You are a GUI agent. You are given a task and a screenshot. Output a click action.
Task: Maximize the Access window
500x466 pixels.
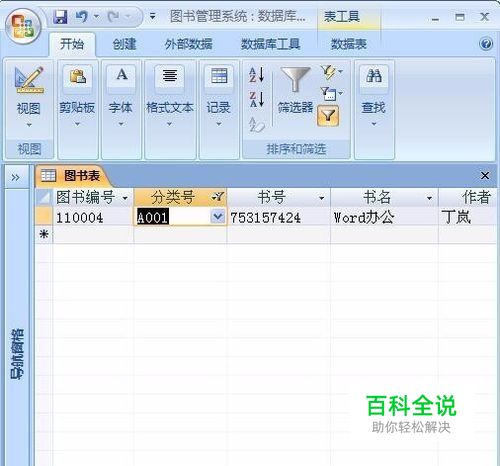[x=460, y=17]
